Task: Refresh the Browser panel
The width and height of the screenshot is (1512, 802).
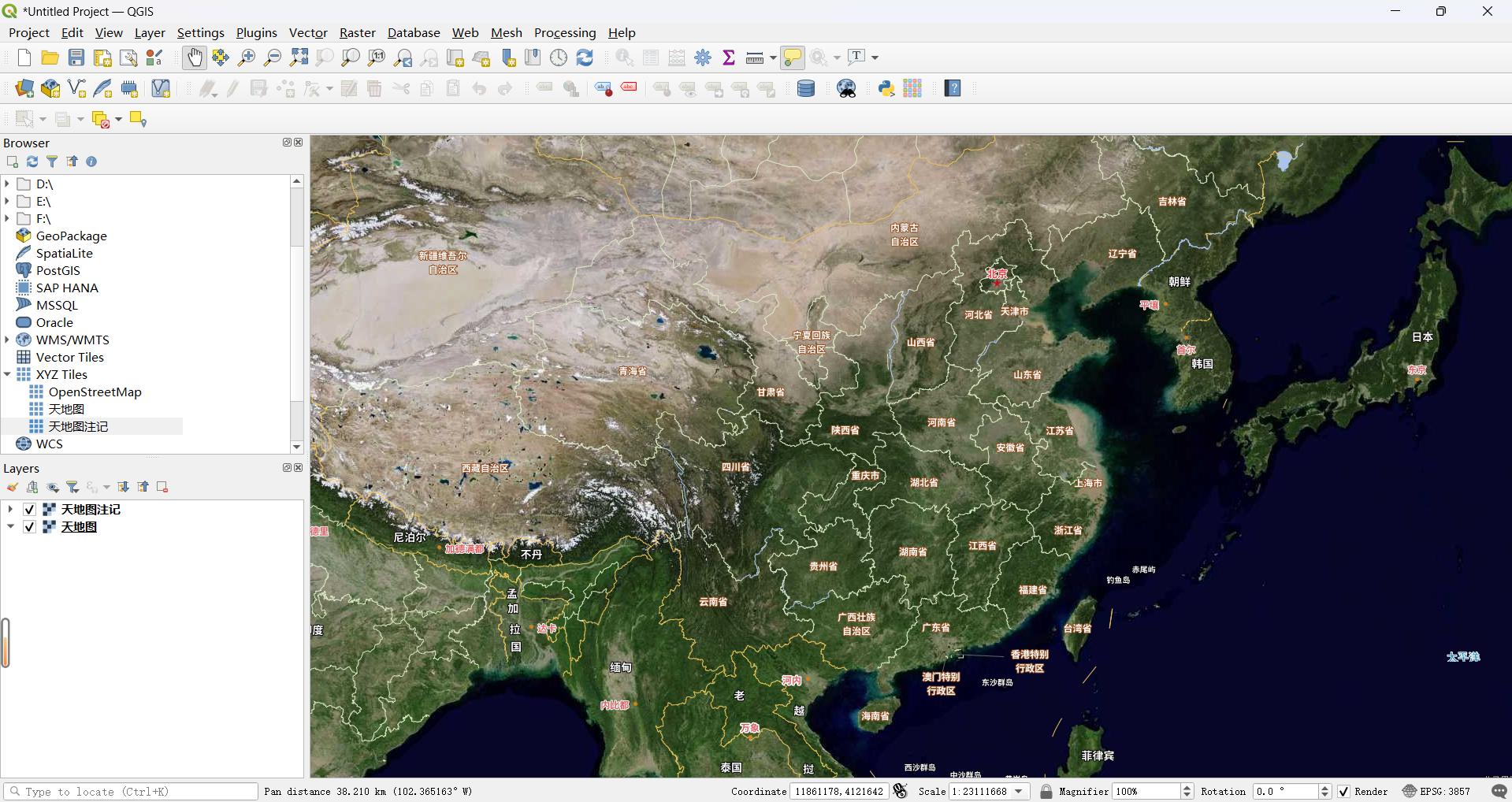Action: tap(32, 162)
